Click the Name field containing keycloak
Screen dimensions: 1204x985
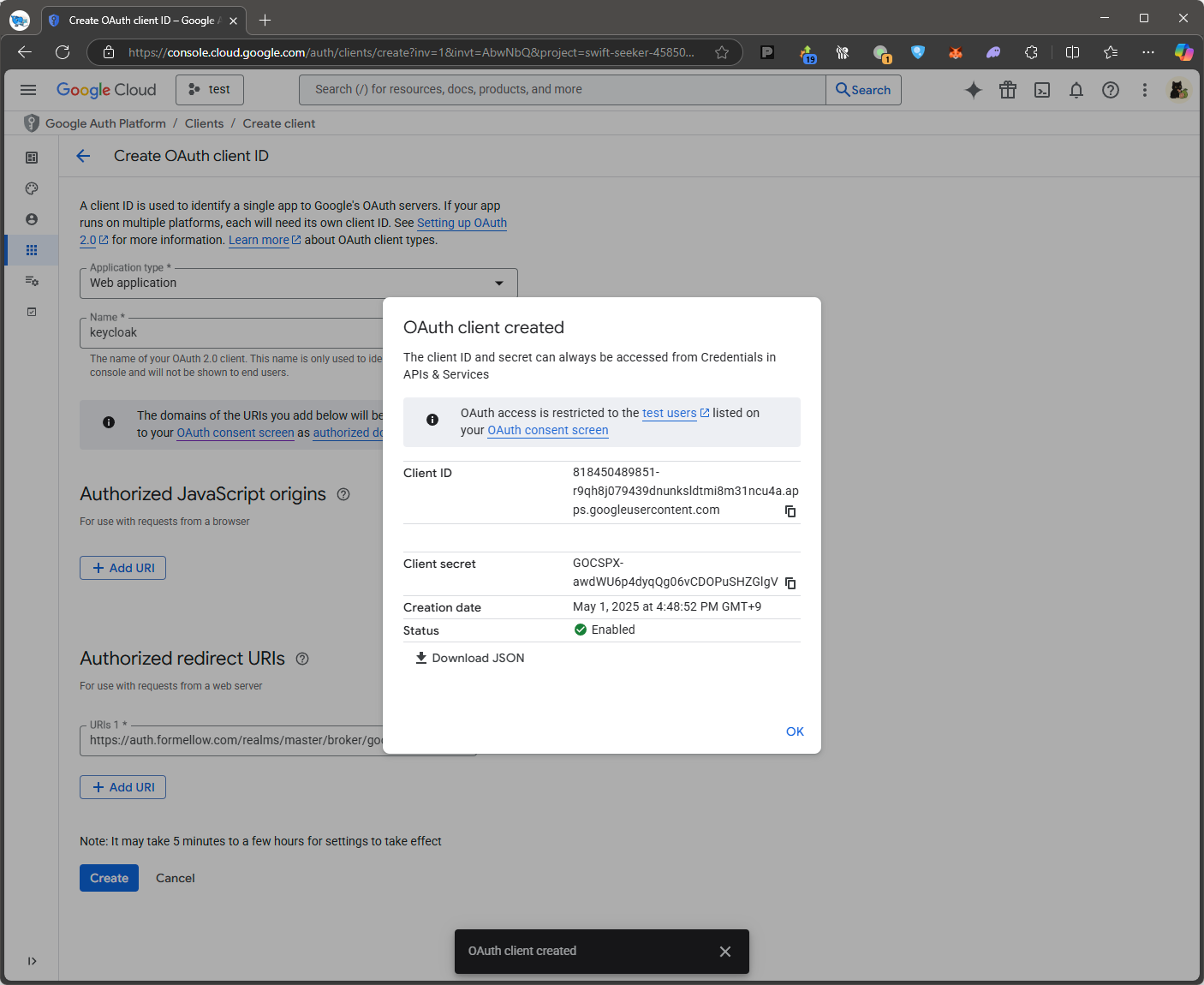(x=232, y=333)
